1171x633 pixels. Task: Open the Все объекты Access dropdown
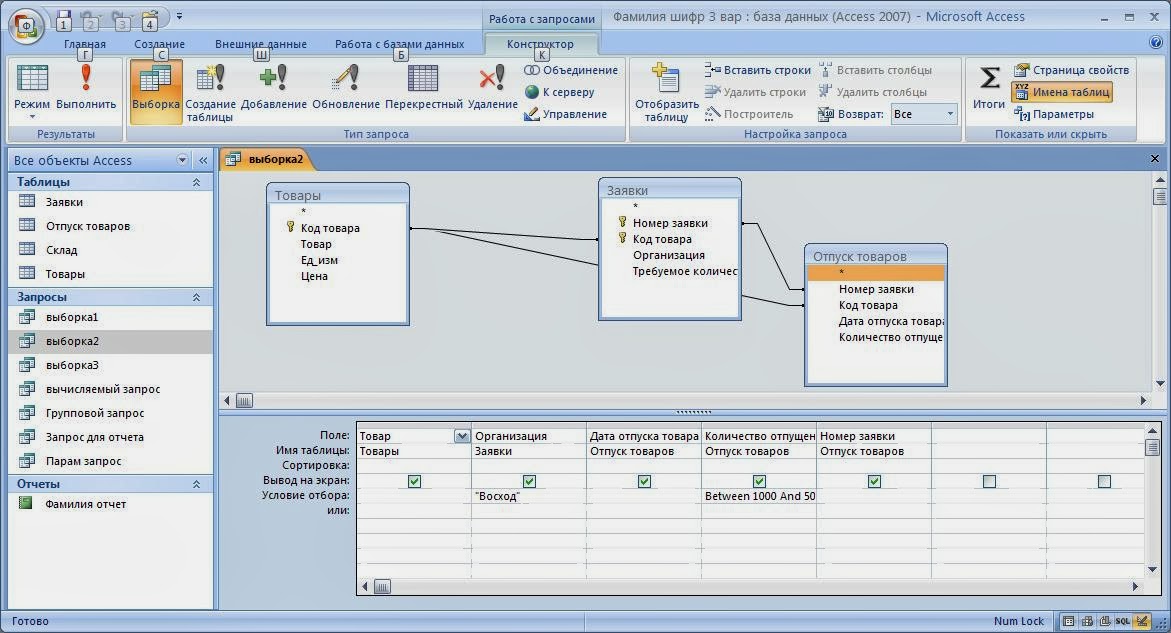[x=182, y=160]
